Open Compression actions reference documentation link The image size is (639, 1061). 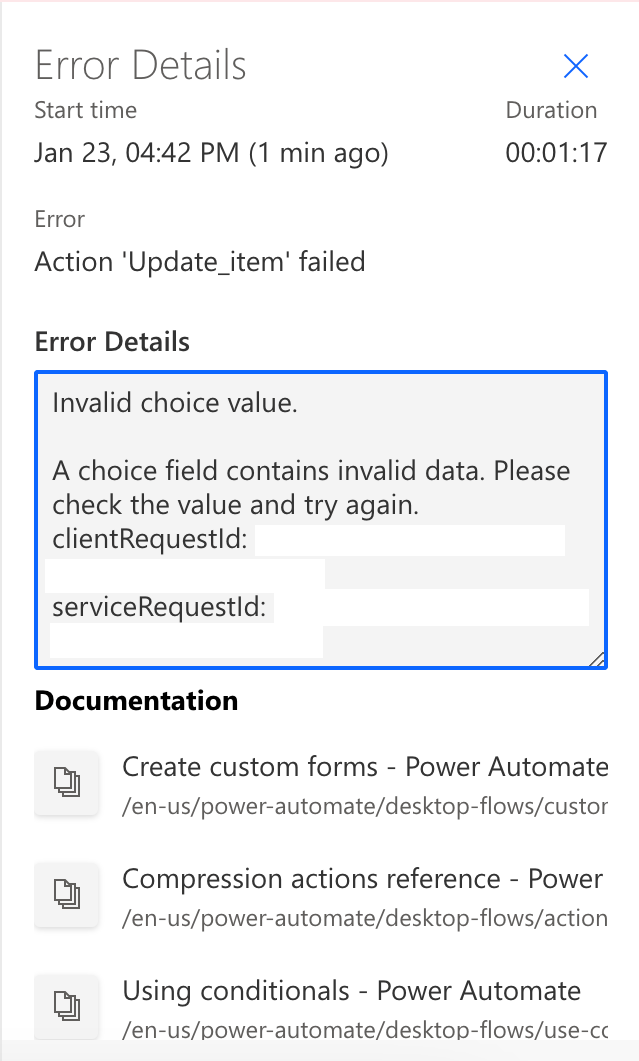[x=362, y=879]
